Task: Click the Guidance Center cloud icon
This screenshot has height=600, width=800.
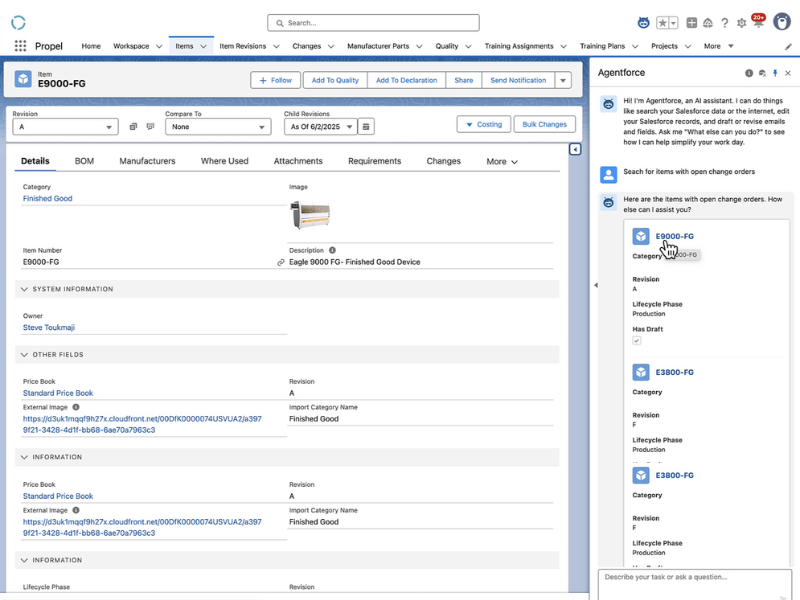Action: [708, 23]
